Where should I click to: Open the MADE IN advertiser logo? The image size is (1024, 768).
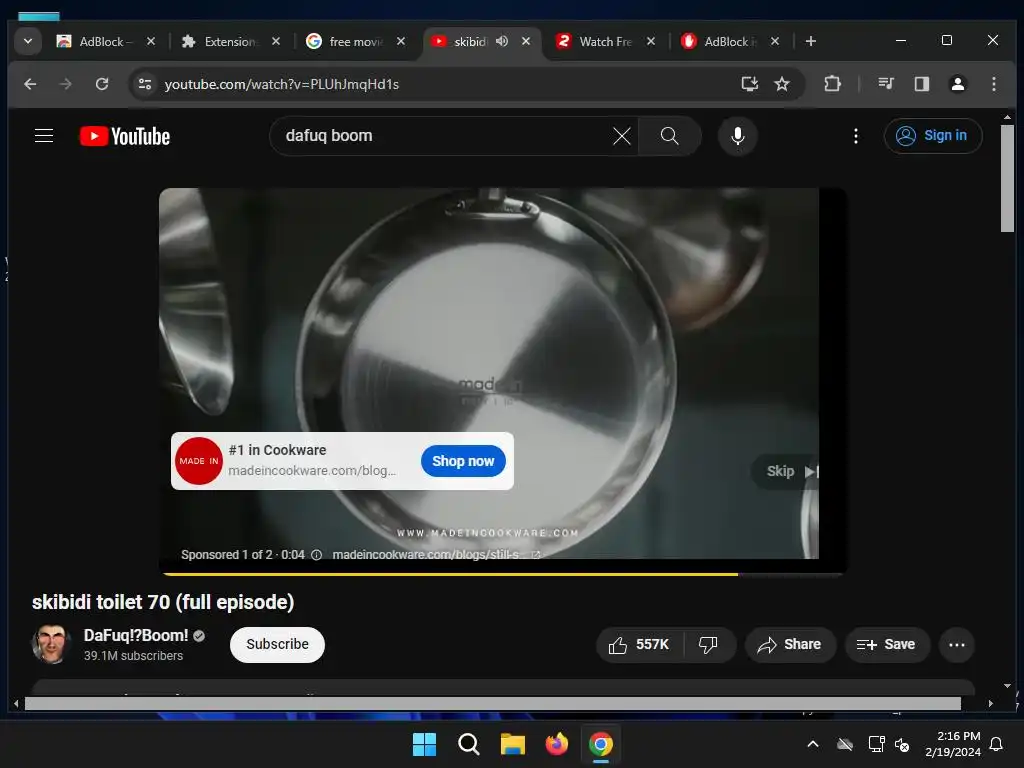point(199,461)
